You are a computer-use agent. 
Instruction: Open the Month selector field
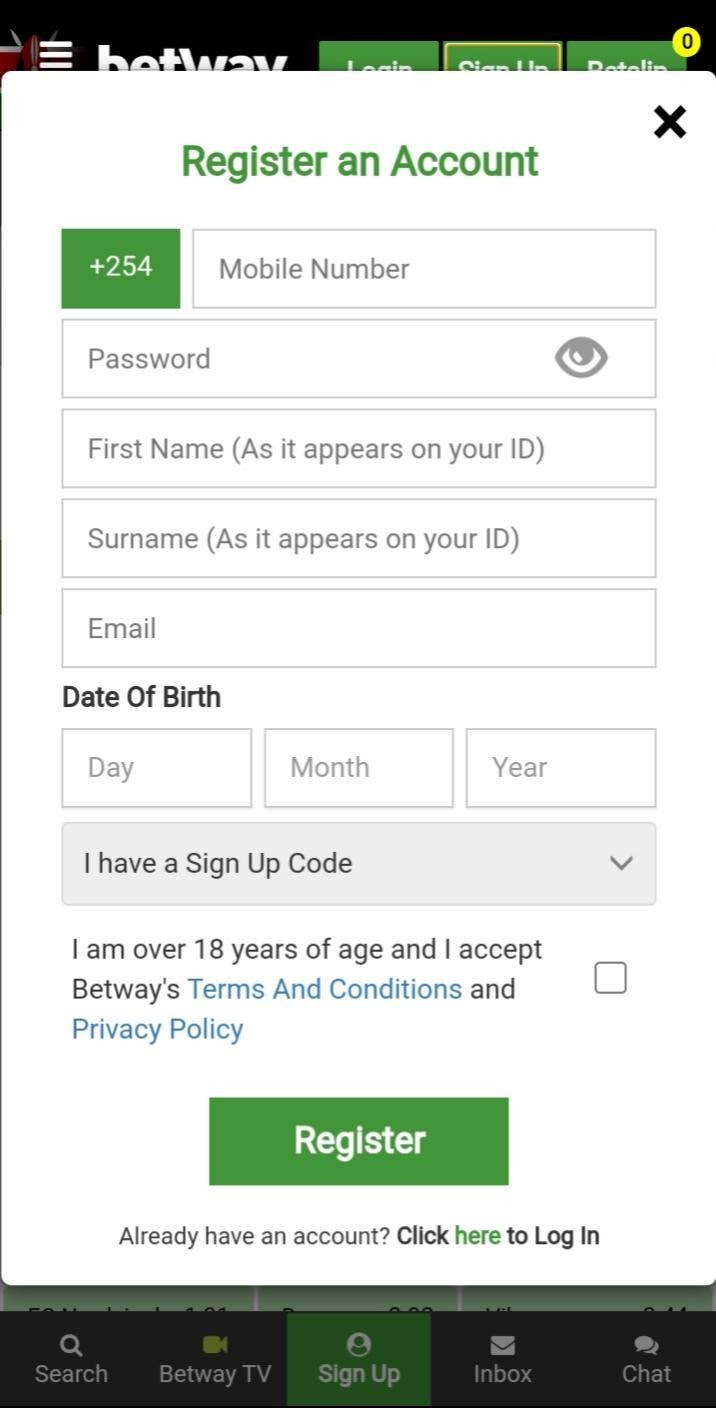coord(358,767)
